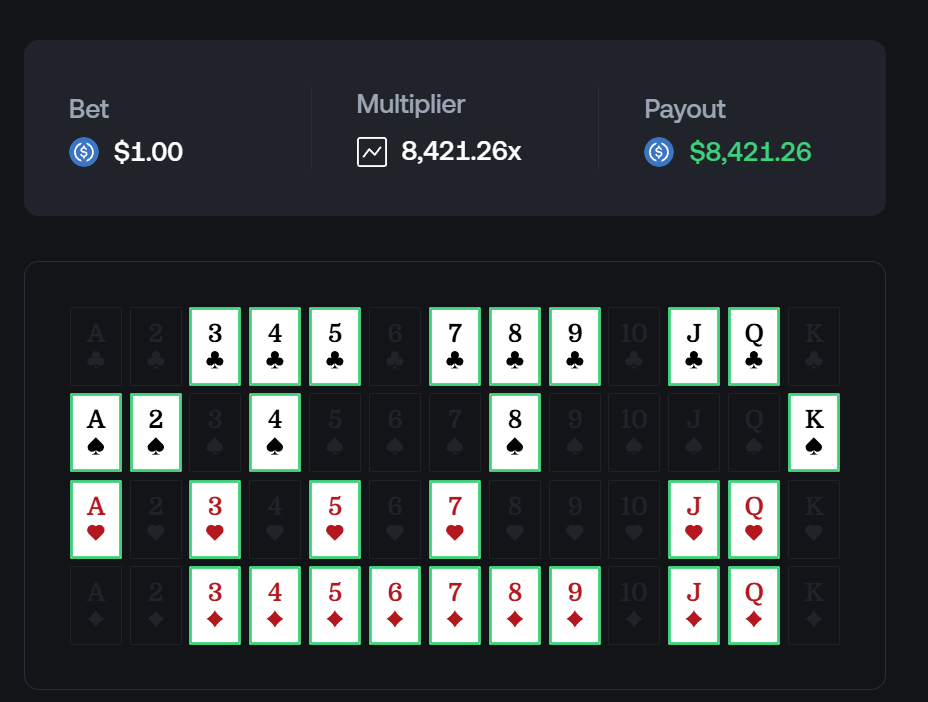
Task: Click the 7 of diamonds card
Action: point(455,606)
